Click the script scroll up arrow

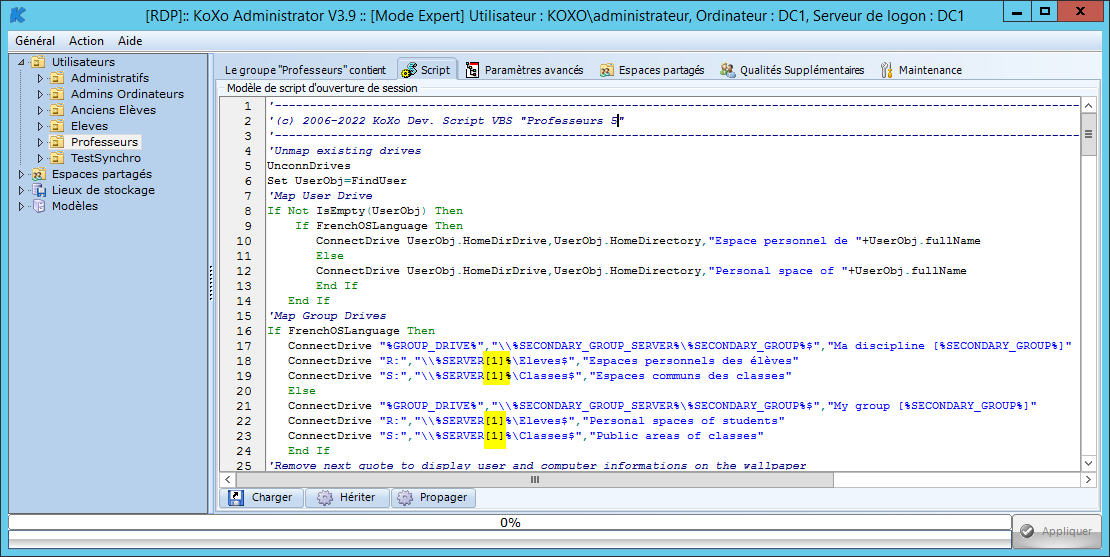coord(1089,105)
